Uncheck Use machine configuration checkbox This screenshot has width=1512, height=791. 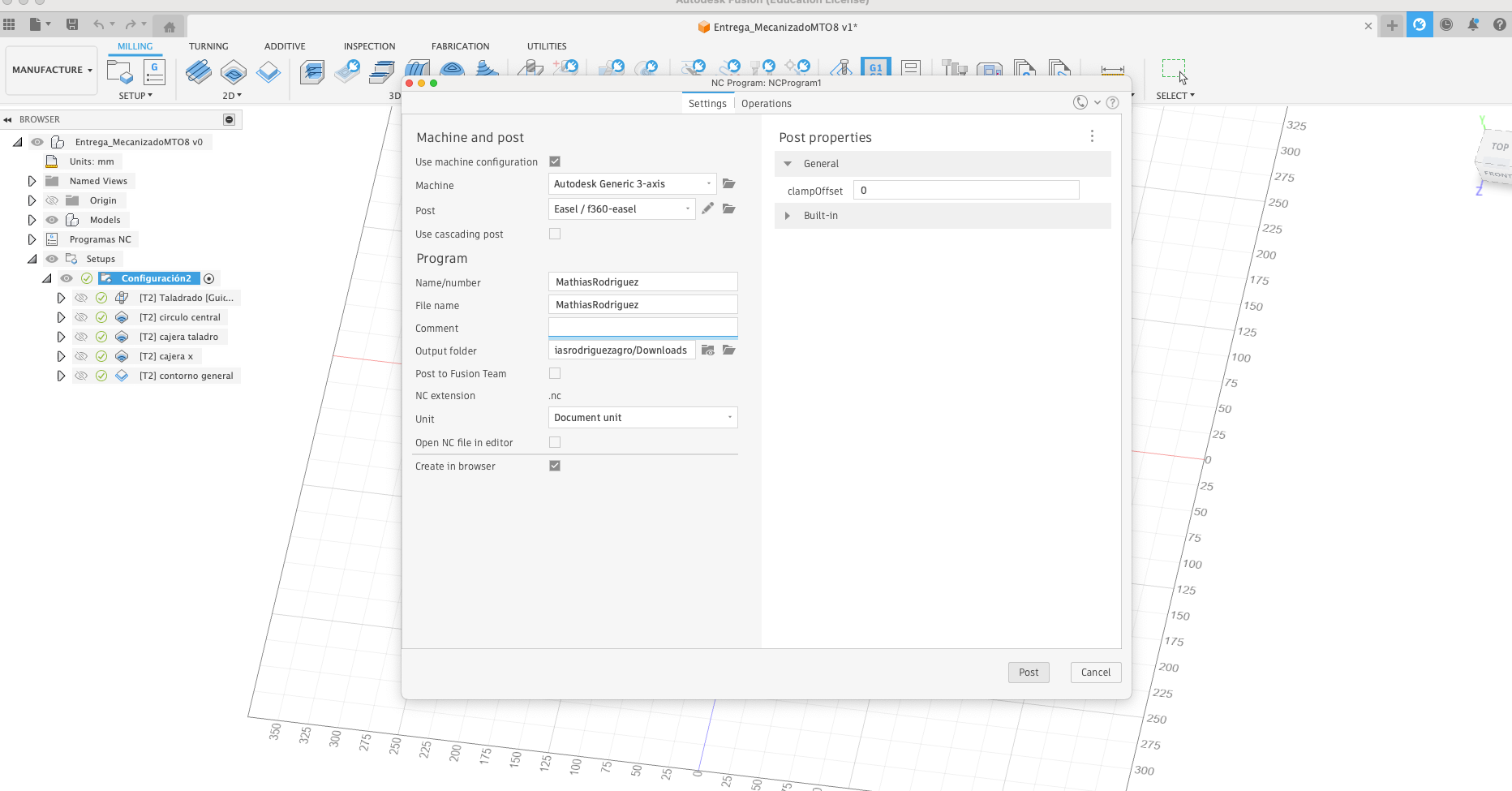555,161
